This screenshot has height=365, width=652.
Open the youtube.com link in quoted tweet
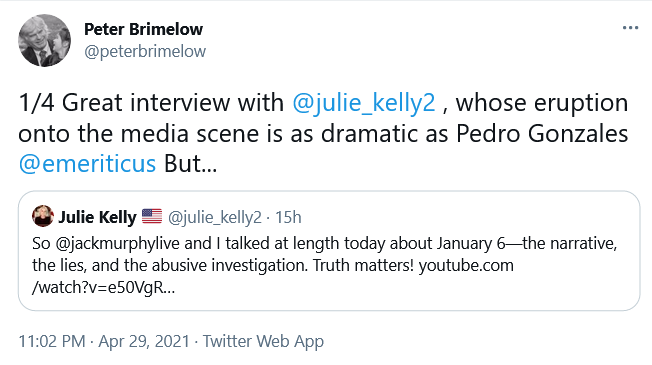pyautogui.click(x=466, y=265)
